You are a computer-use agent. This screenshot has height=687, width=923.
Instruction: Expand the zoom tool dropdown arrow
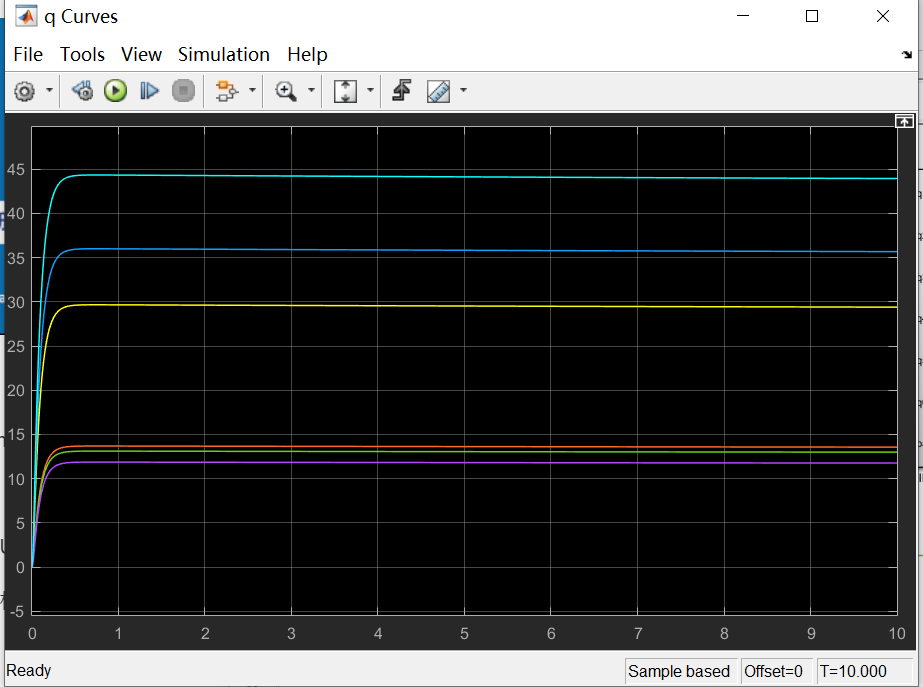(x=311, y=91)
